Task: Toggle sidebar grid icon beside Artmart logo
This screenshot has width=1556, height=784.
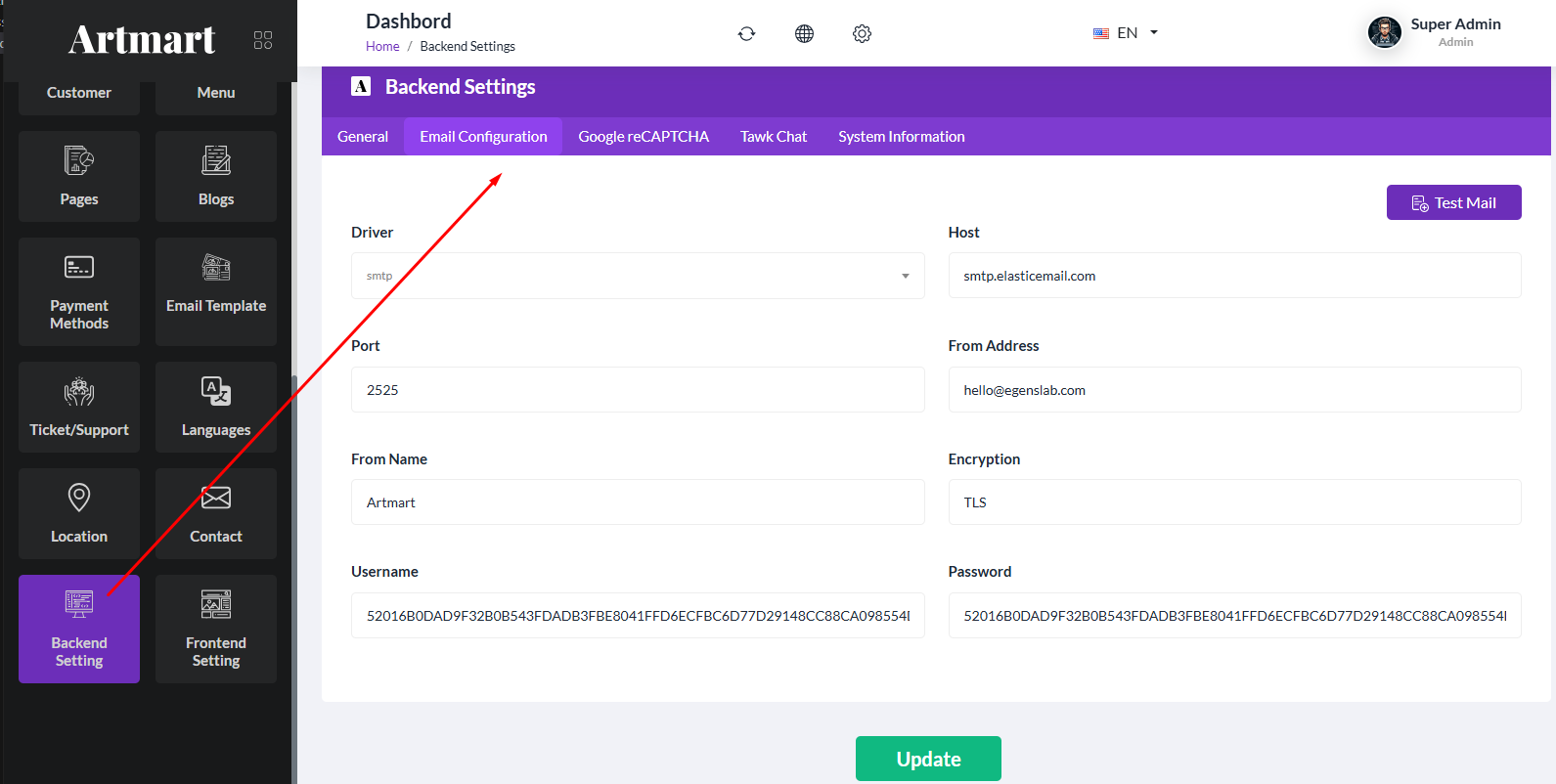Action: (x=263, y=40)
